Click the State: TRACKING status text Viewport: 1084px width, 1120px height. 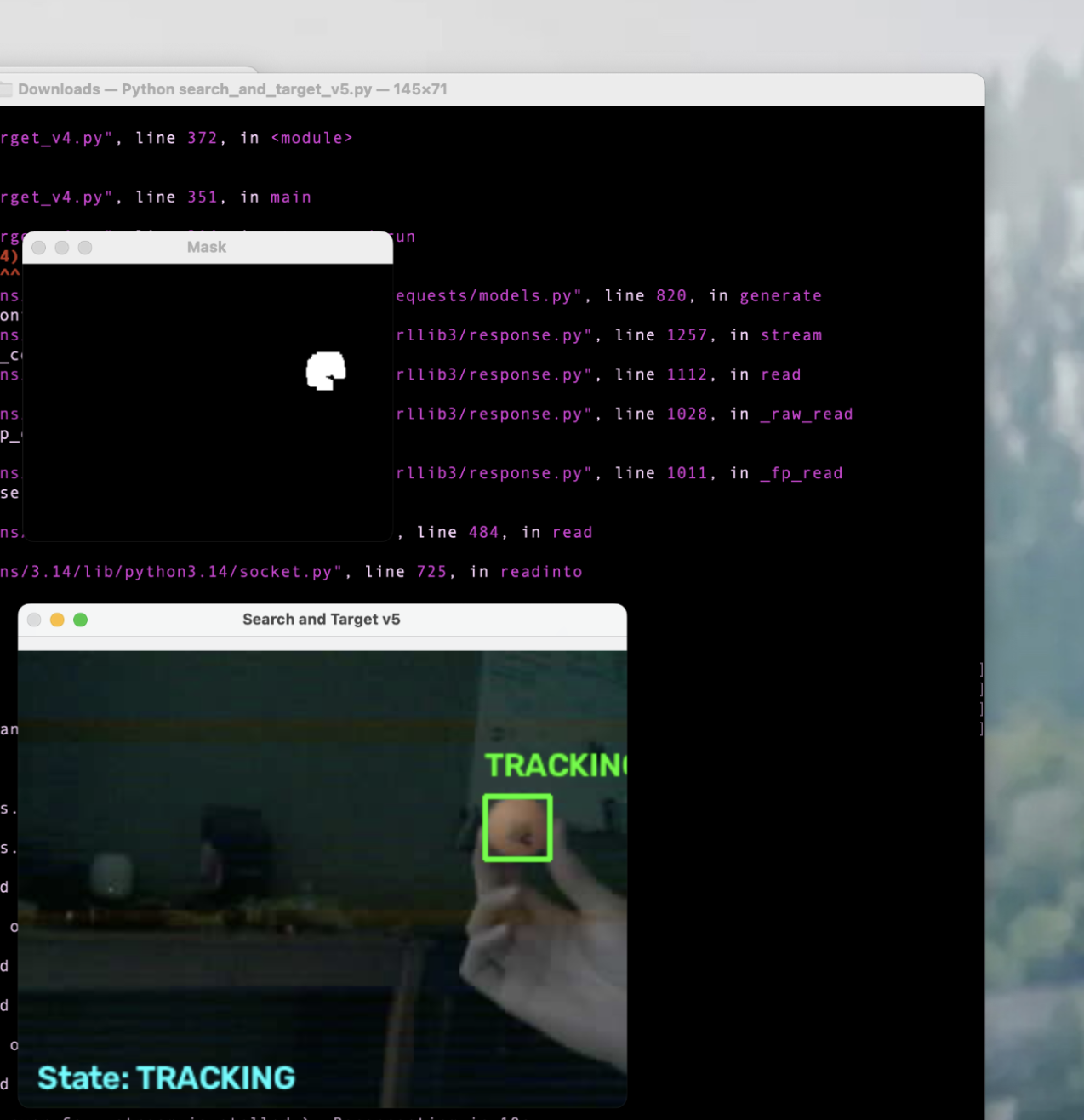pos(167,1077)
